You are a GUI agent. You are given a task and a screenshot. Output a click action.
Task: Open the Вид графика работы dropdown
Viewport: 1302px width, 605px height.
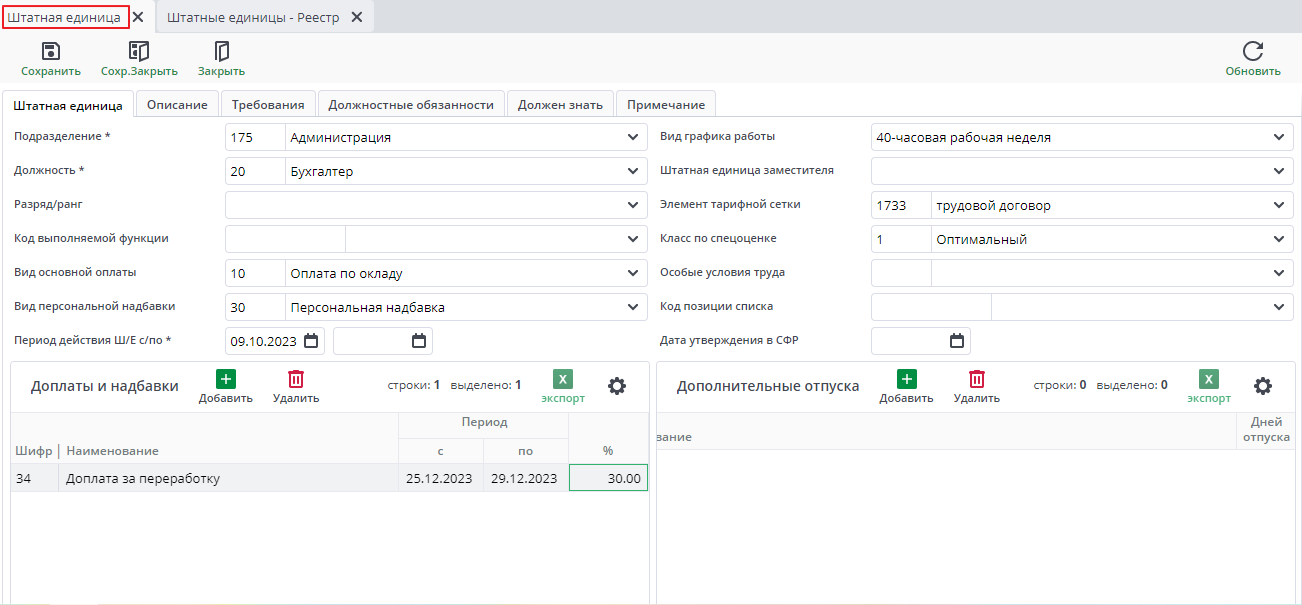click(x=1279, y=138)
